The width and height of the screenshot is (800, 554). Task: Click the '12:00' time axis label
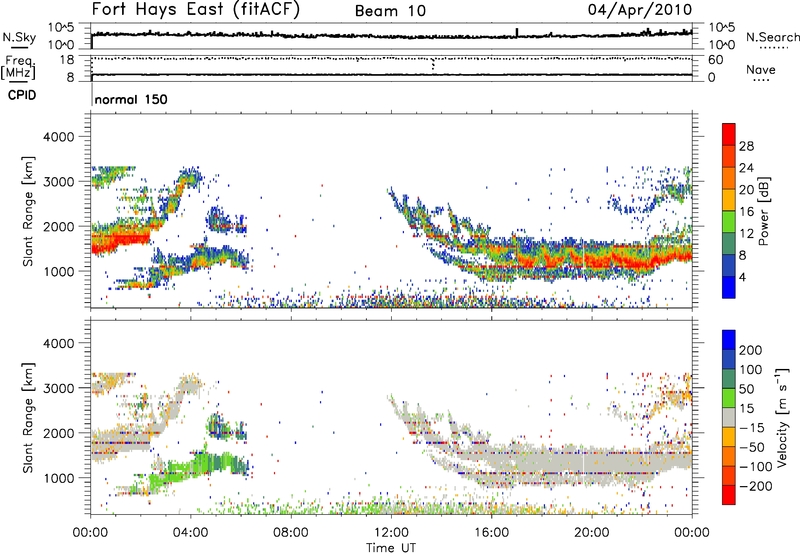click(x=391, y=533)
